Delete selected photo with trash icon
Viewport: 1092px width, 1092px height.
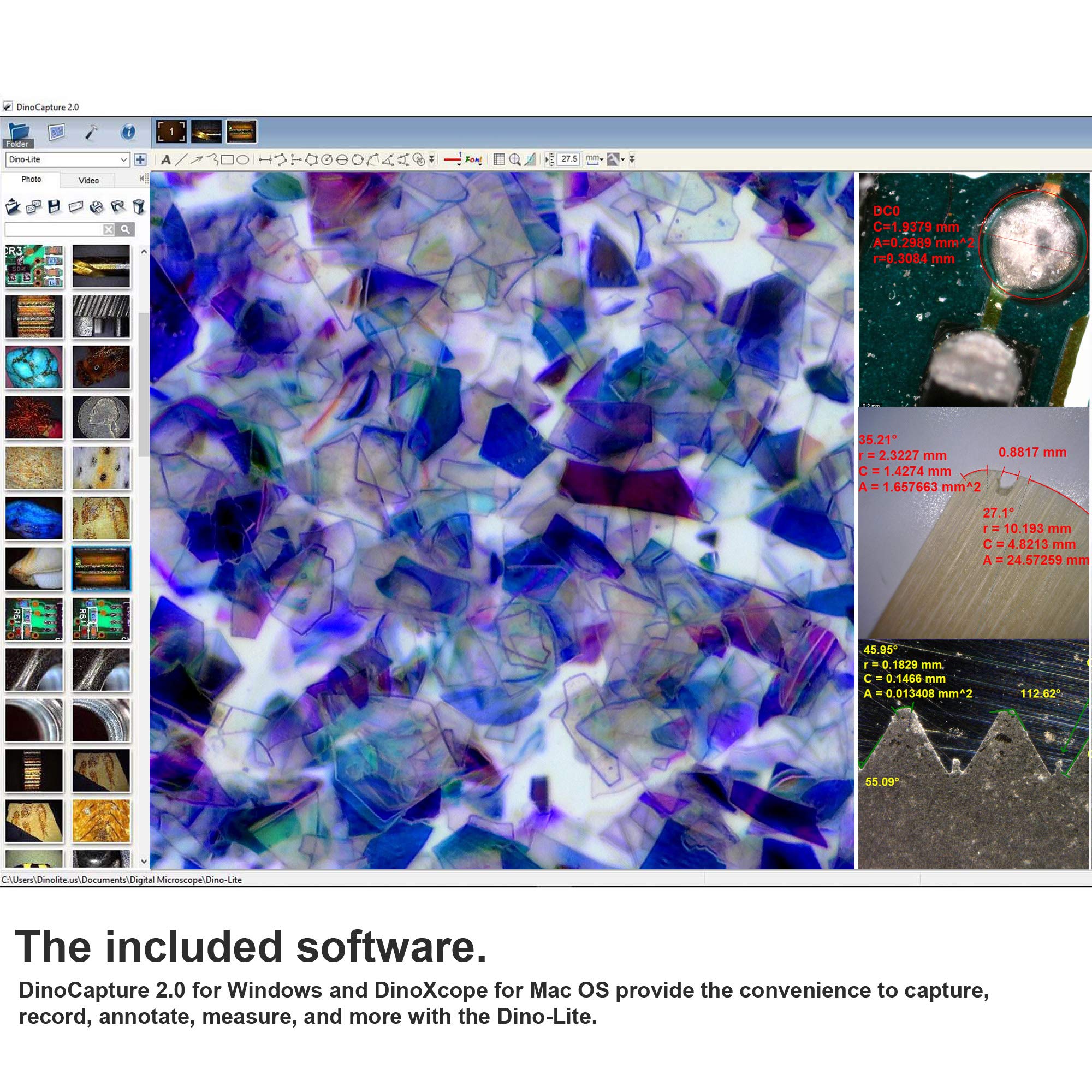(139, 207)
